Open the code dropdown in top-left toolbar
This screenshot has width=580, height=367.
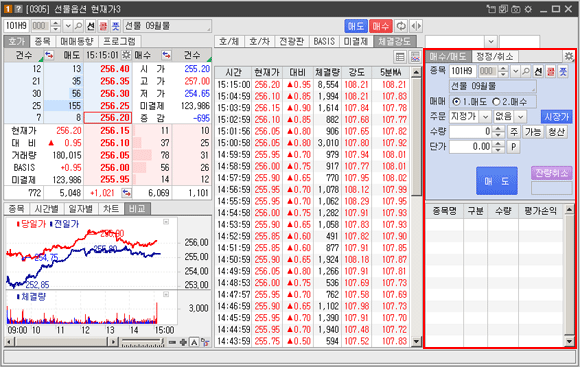[x=68, y=26]
